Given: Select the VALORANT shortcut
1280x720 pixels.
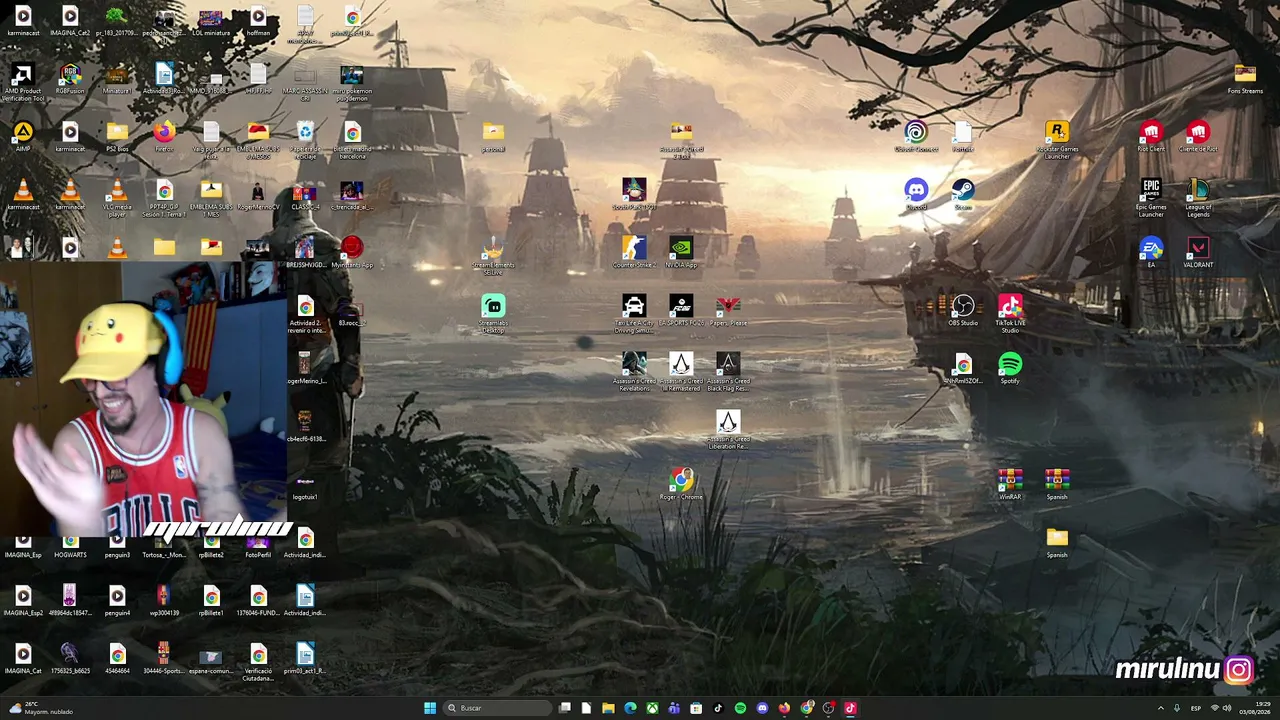Looking at the screenshot, I should 1198,253.
